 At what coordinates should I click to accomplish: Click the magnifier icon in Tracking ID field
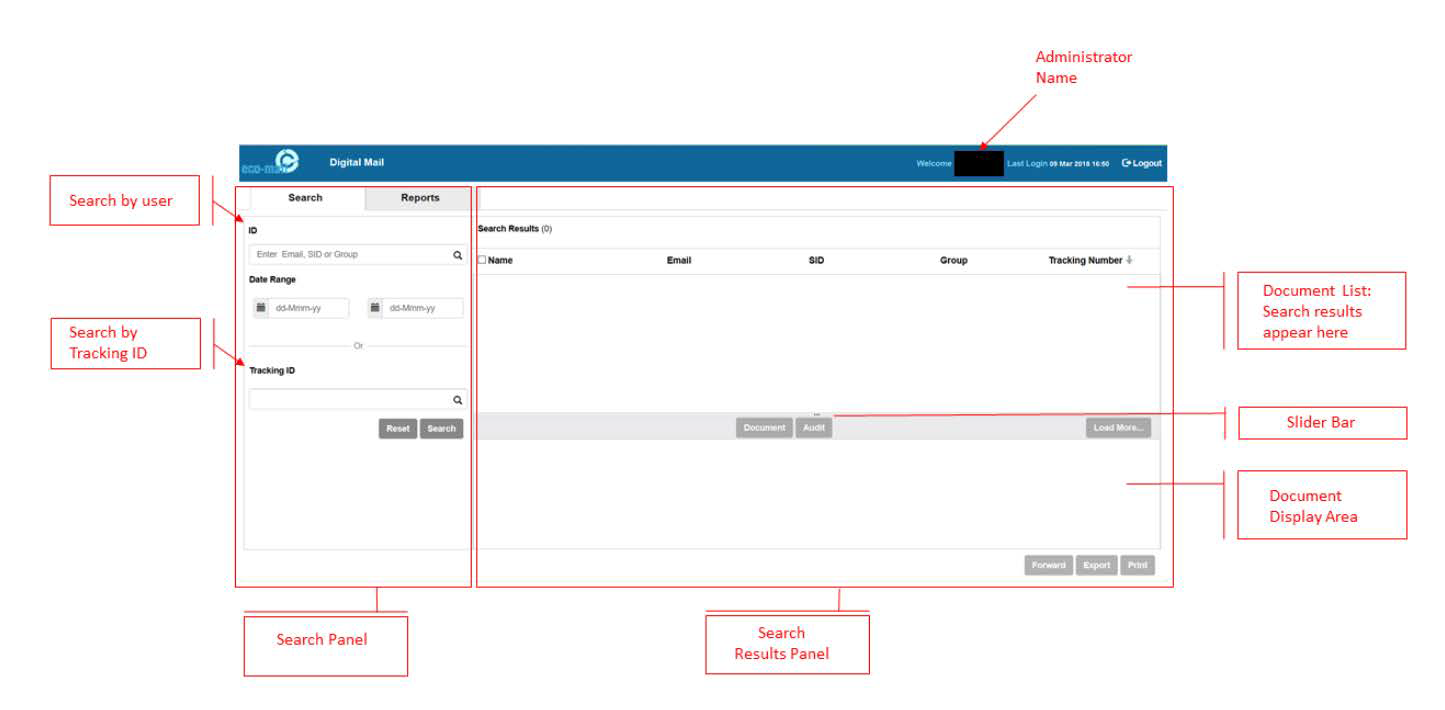(x=458, y=400)
